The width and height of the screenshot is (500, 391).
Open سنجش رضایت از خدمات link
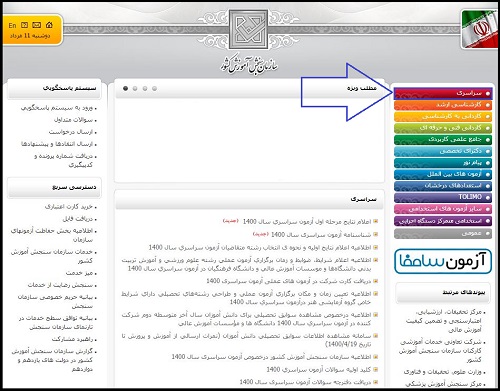pyautogui.click(x=60, y=285)
